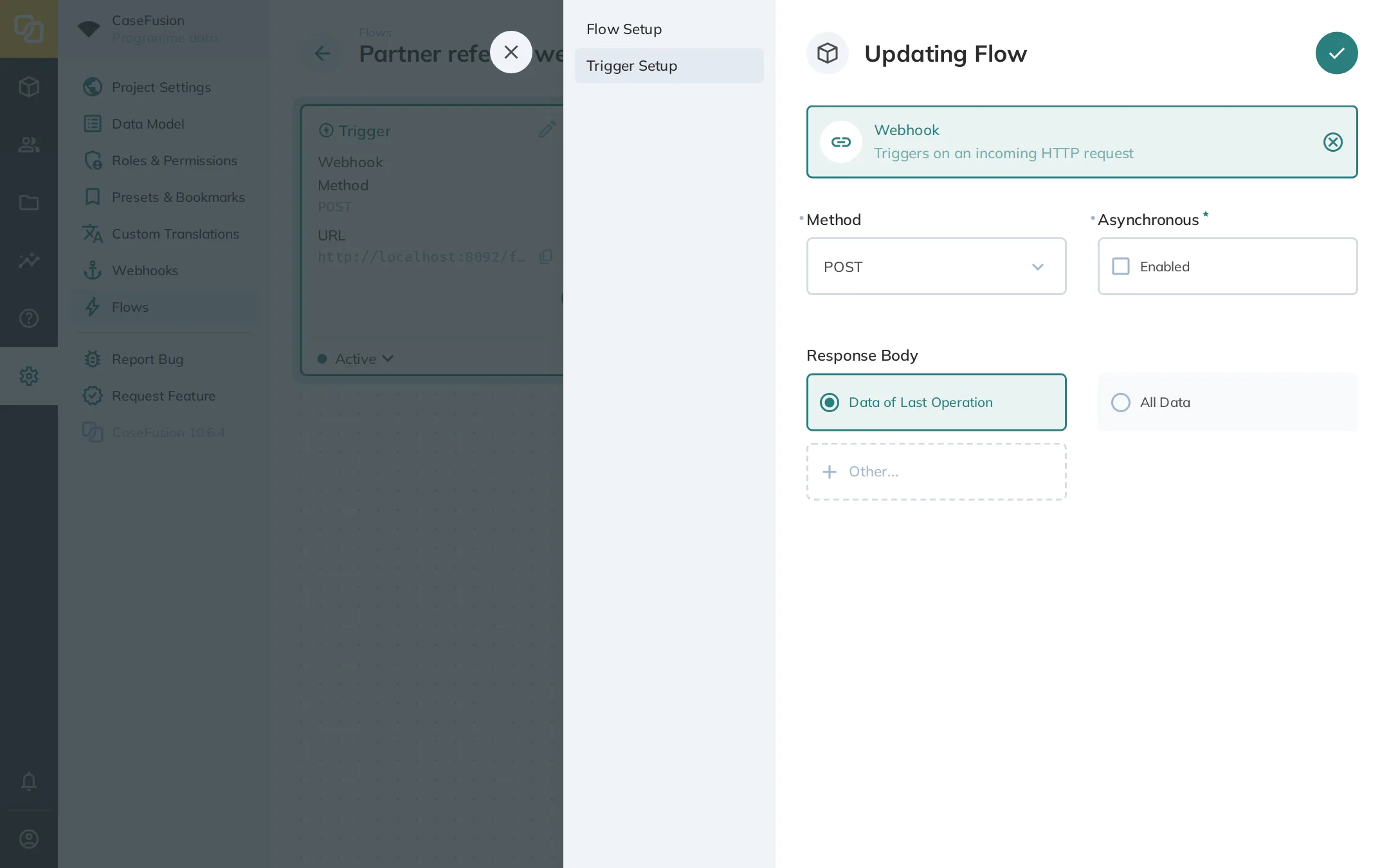The width and height of the screenshot is (1389, 868).
Task: Click the CaseFusion project name
Action: (148, 20)
